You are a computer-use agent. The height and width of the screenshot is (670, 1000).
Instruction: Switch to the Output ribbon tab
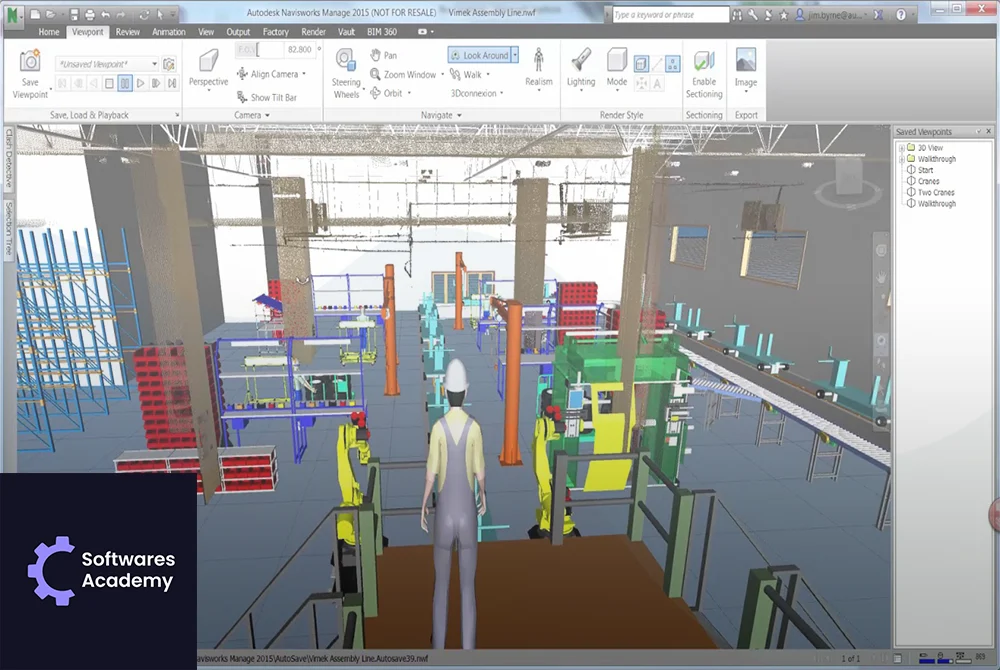(238, 32)
